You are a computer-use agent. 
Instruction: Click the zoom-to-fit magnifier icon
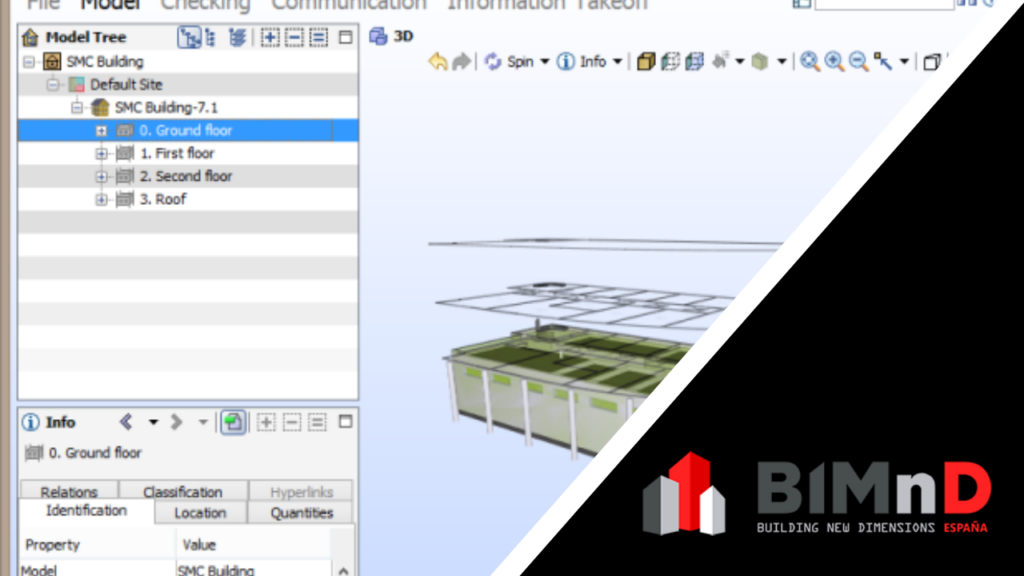pyautogui.click(x=810, y=62)
